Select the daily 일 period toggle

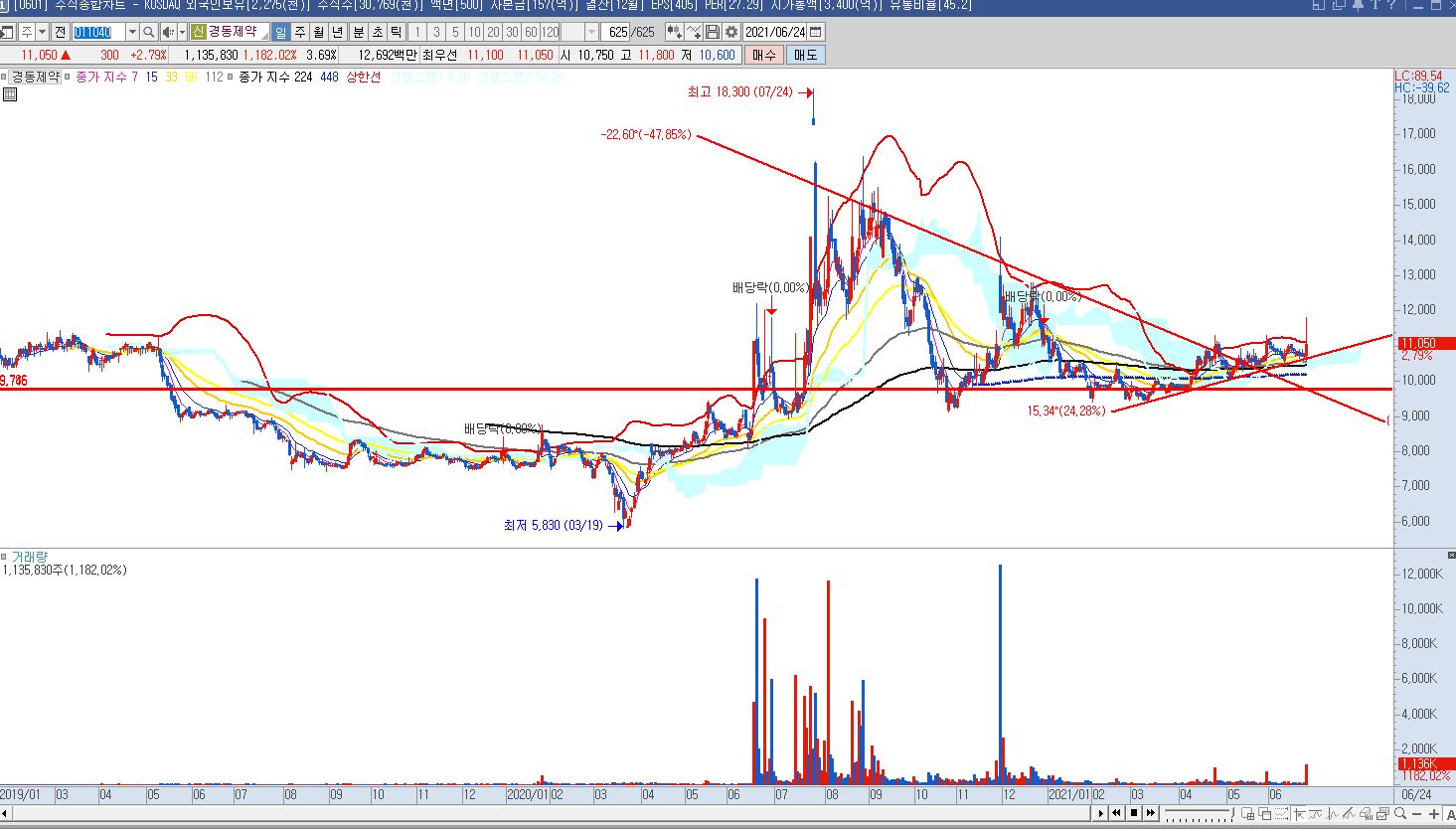(x=280, y=32)
